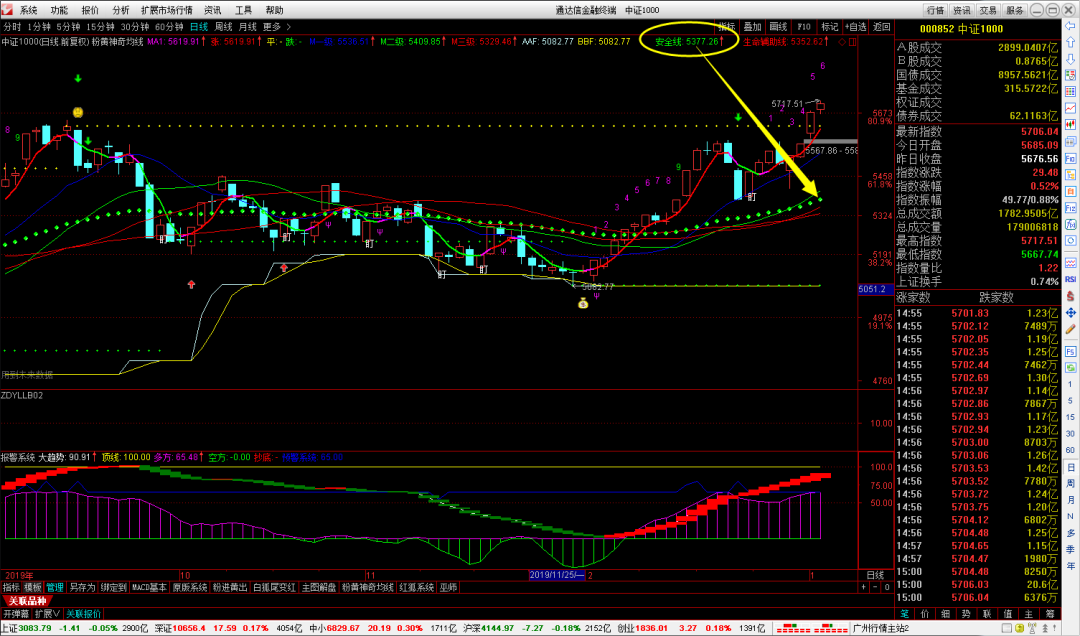The image size is (1080, 636).
Task: Select the 主图解盘 template
Action: tap(319, 588)
